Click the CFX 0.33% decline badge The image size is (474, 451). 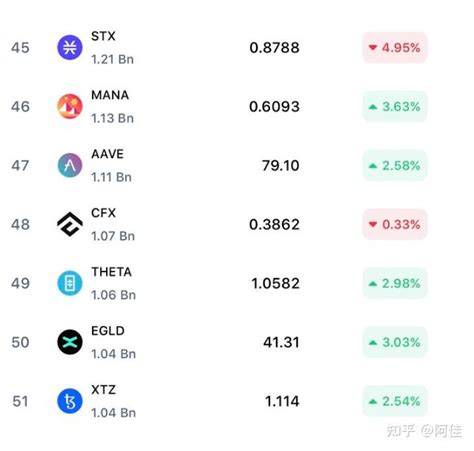[x=395, y=224]
